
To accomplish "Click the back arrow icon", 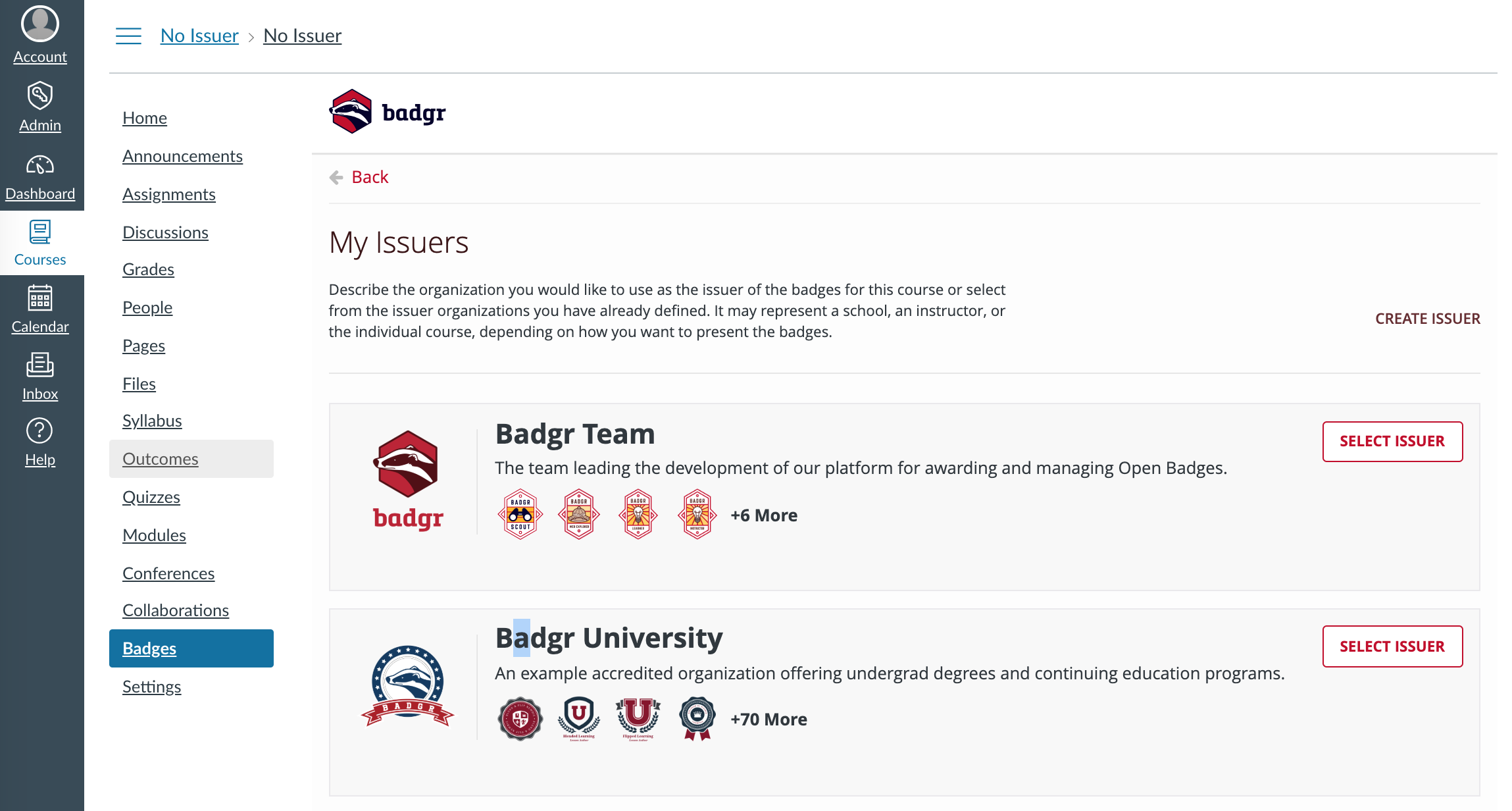I will 336,177.
